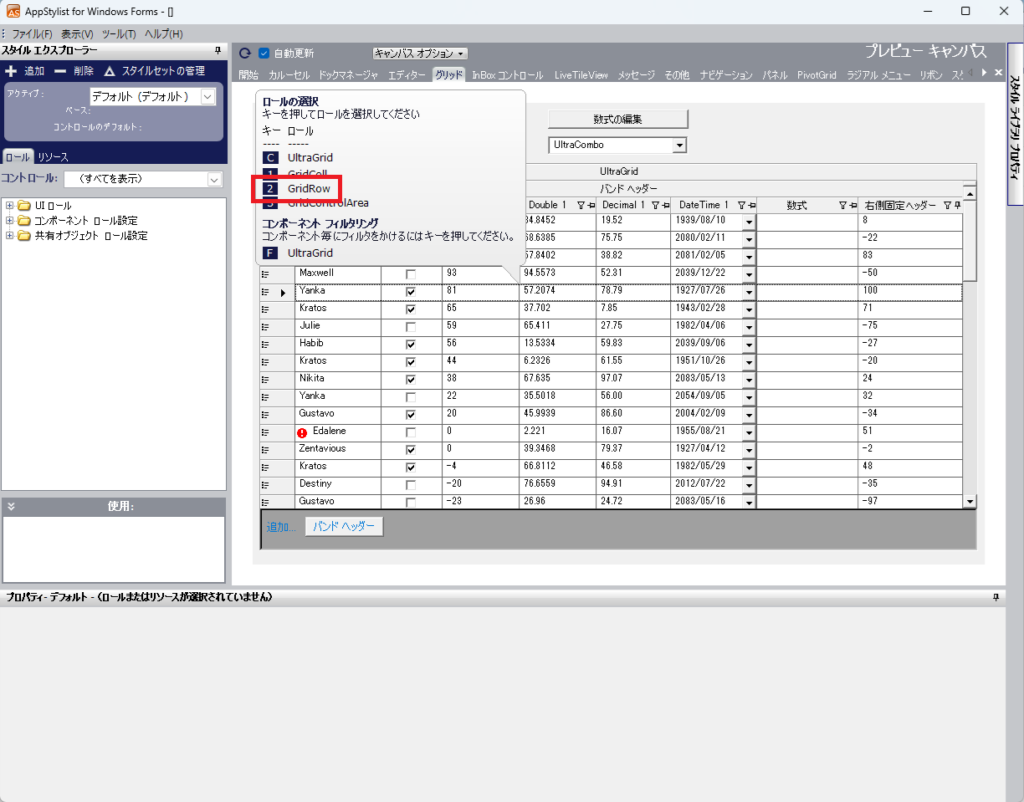Select the UltraGrid role with key C
Screen dimensions: 1024x802
click(x=298, y=157)
